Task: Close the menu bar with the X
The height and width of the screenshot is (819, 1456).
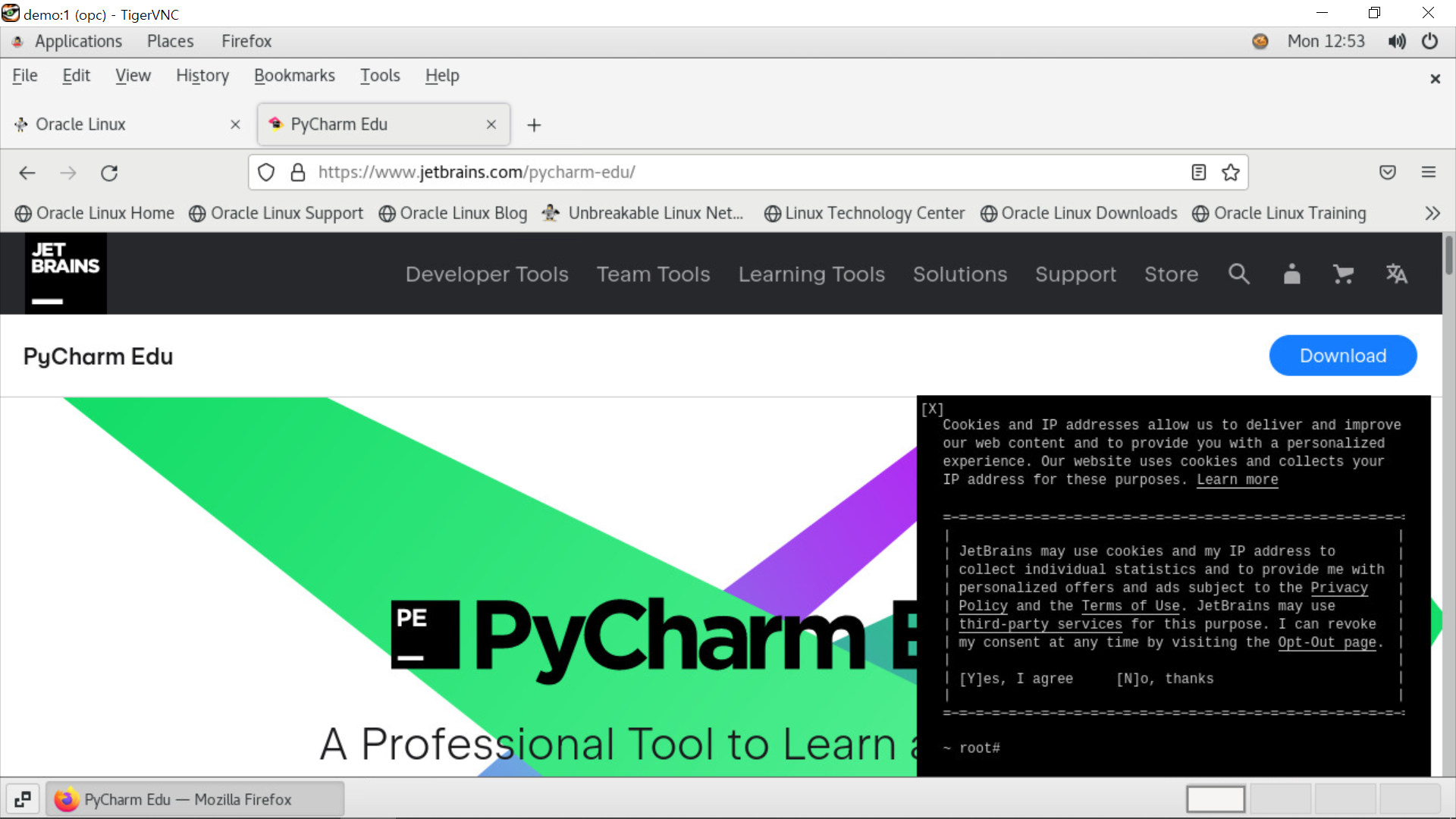Action: (x=1435, y=79)
